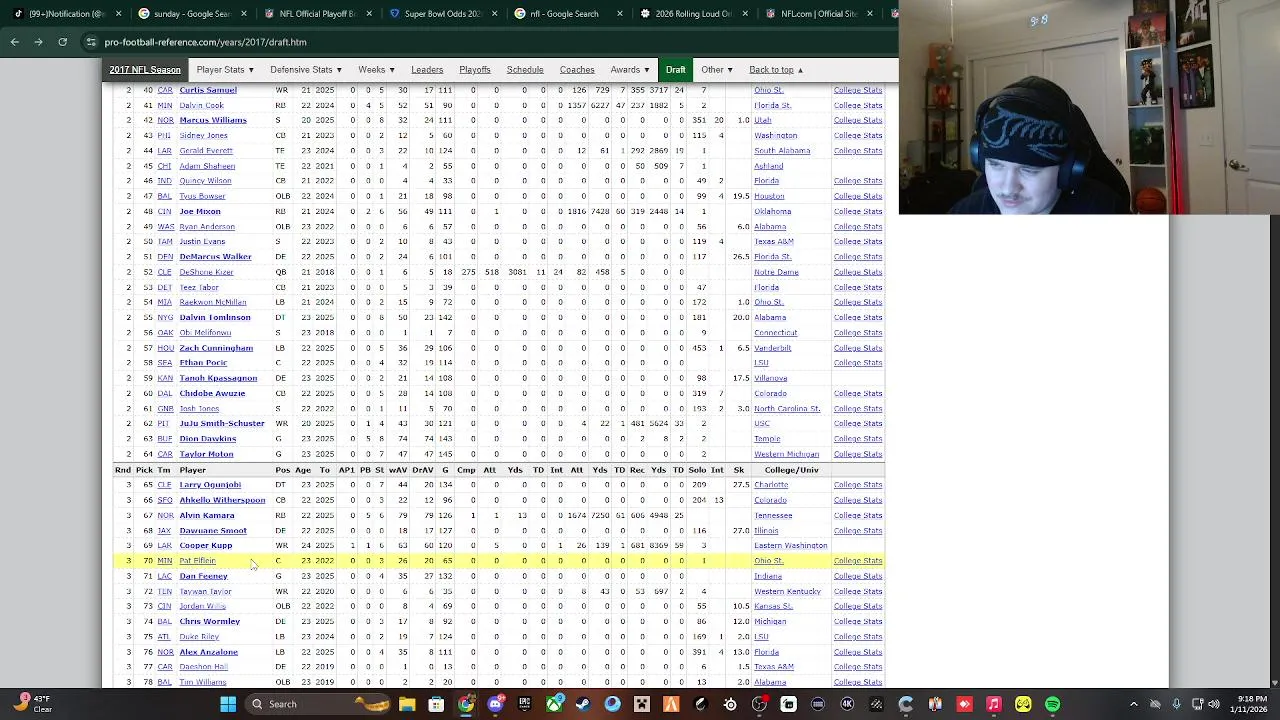Go back to the previous browser page
The image size is (1280, 720).
pyautogui.click(x=14, y=42)
